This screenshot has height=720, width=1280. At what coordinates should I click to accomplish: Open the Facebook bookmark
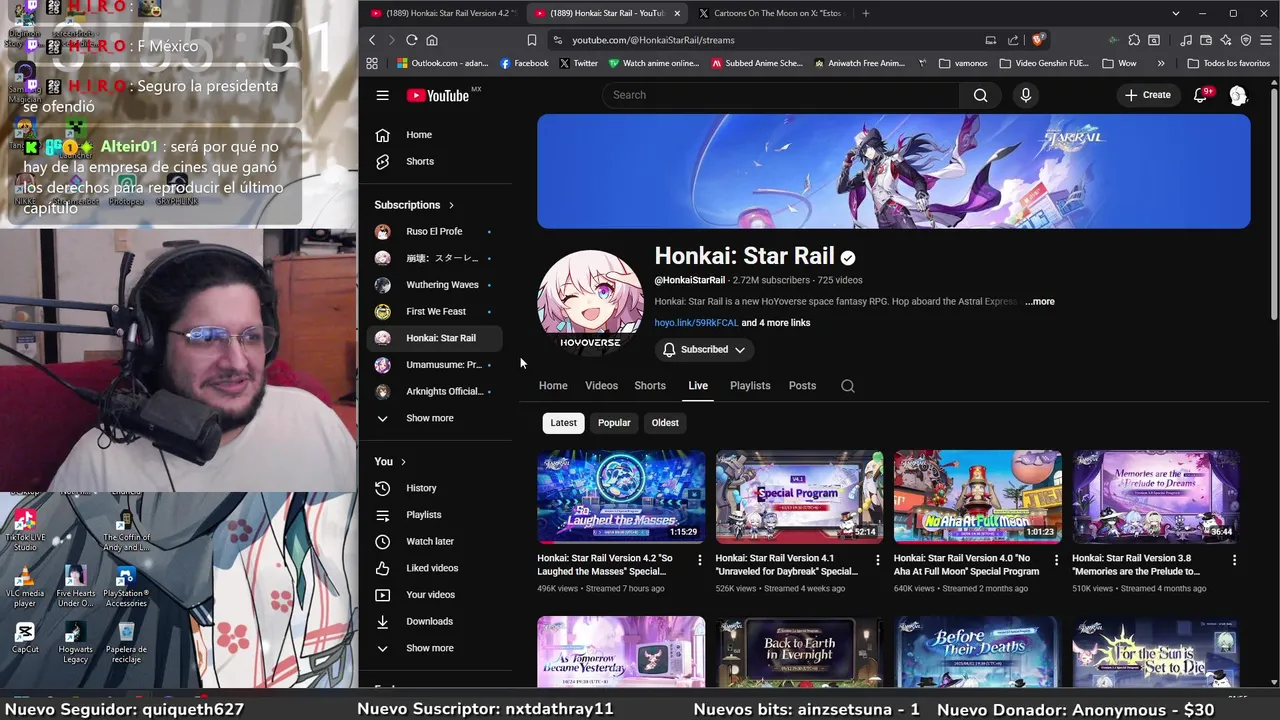(524, 63)
